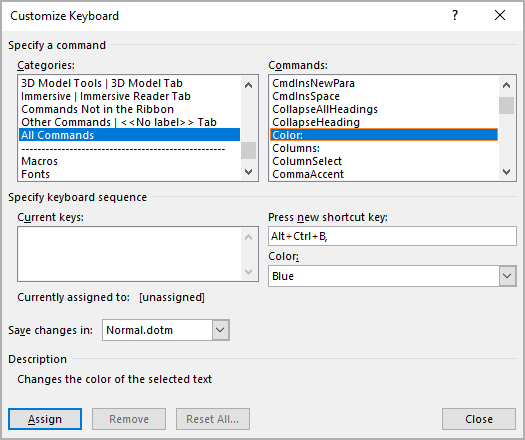Click the Assign button

(x=45, y=419)
